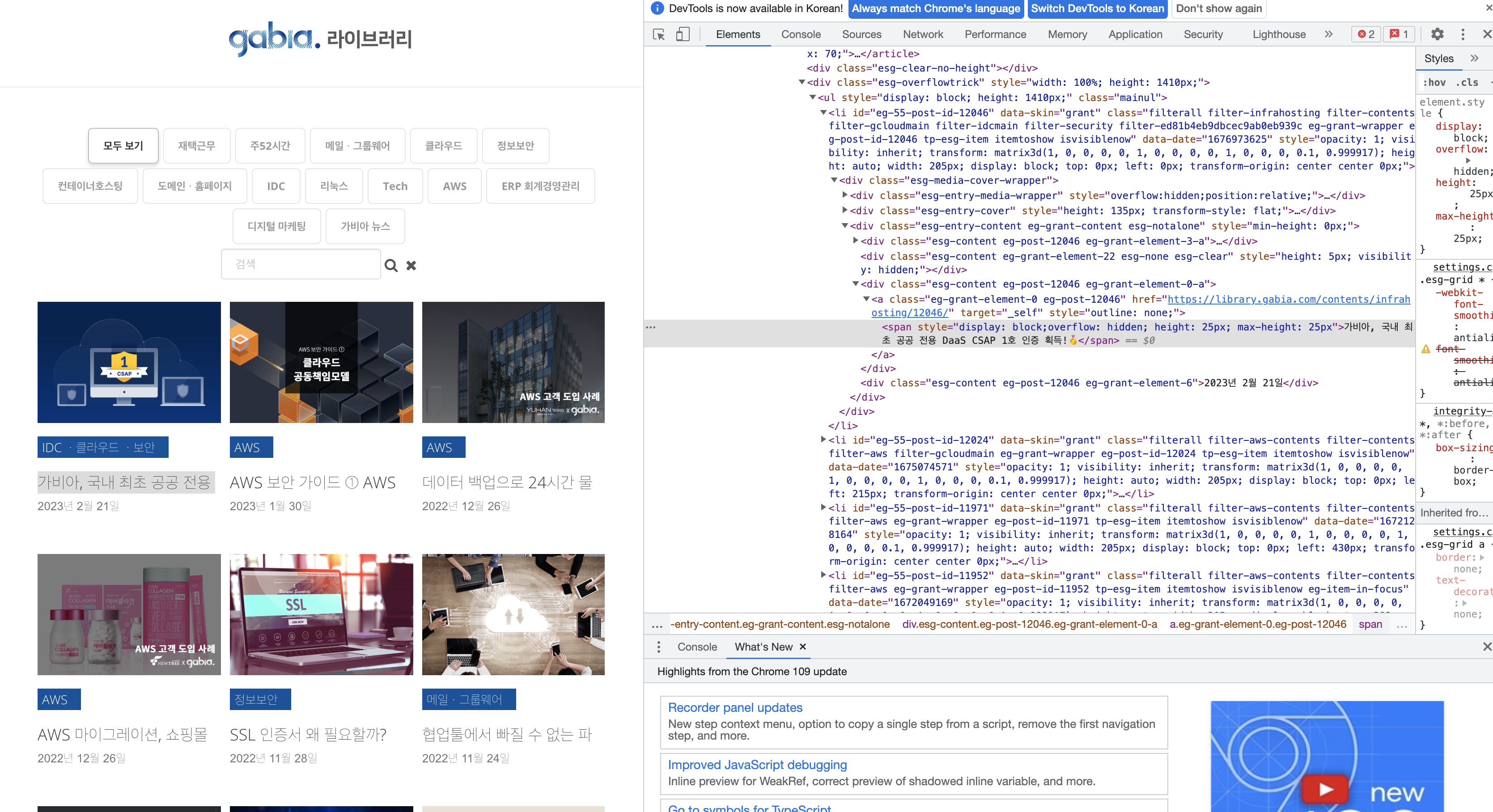Open the DevTools three-dot customize menu

(x=1463, y=34)
